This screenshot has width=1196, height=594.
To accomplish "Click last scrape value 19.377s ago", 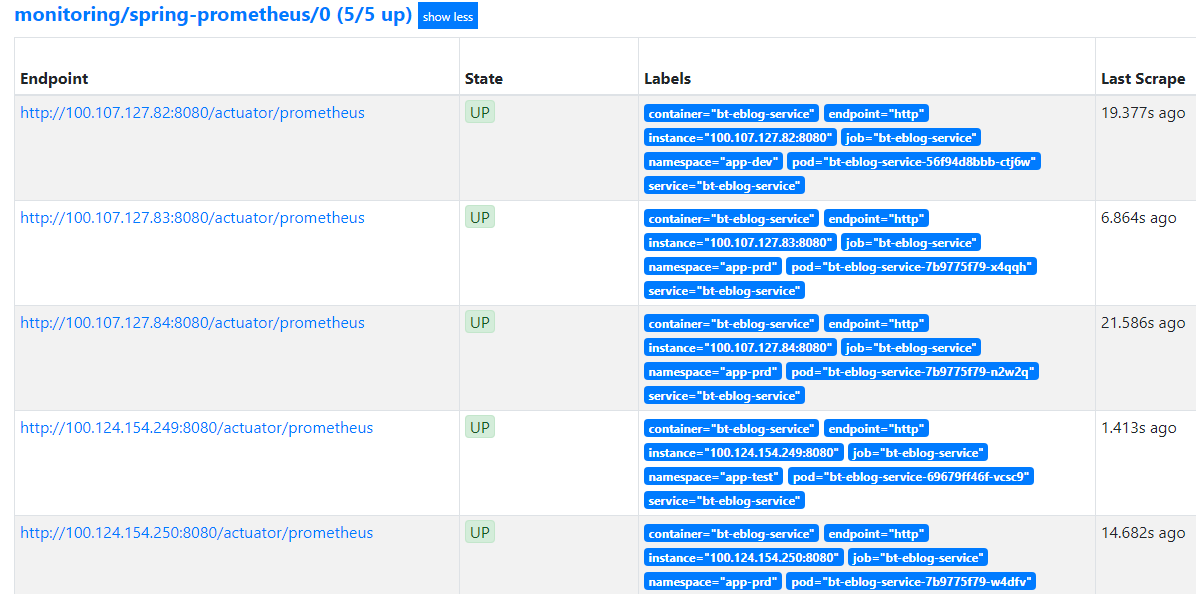I will 1143,114.
